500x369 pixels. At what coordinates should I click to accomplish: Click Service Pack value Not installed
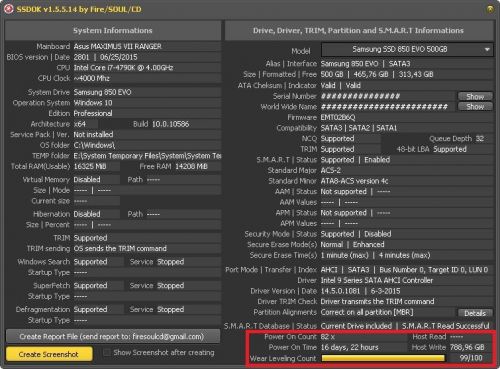[93, 135]
